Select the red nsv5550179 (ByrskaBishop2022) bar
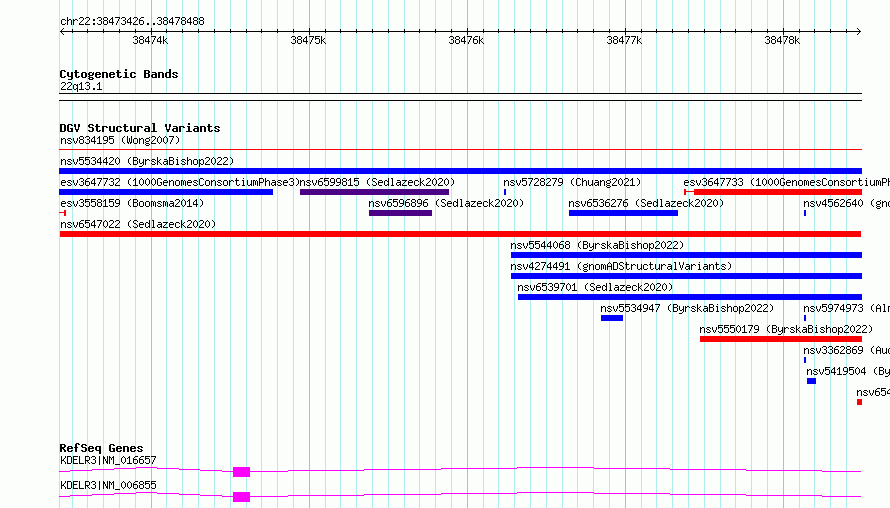 tap(780, 339)
